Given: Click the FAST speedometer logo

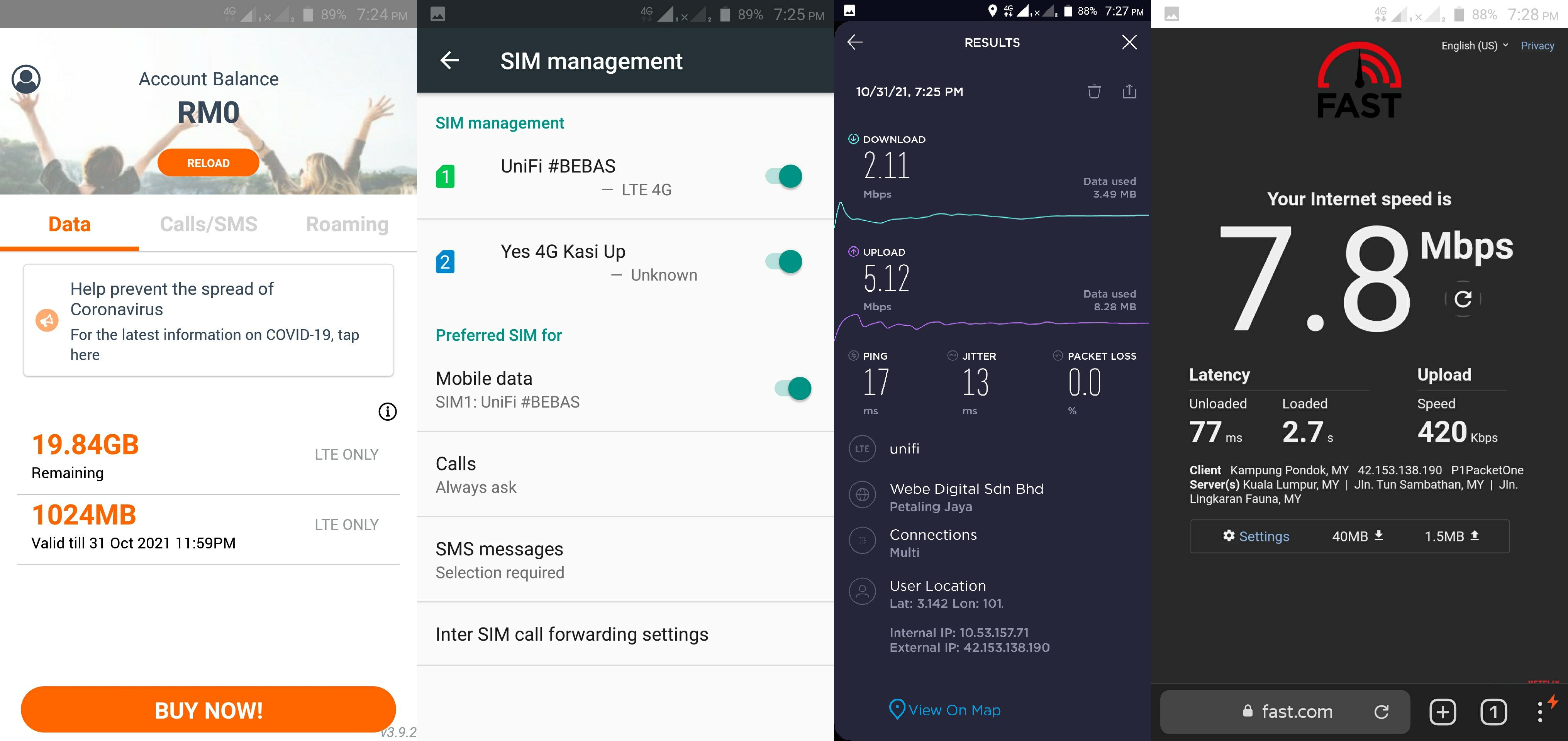Looking at the screenshot, I should (x=1359, y=80).
